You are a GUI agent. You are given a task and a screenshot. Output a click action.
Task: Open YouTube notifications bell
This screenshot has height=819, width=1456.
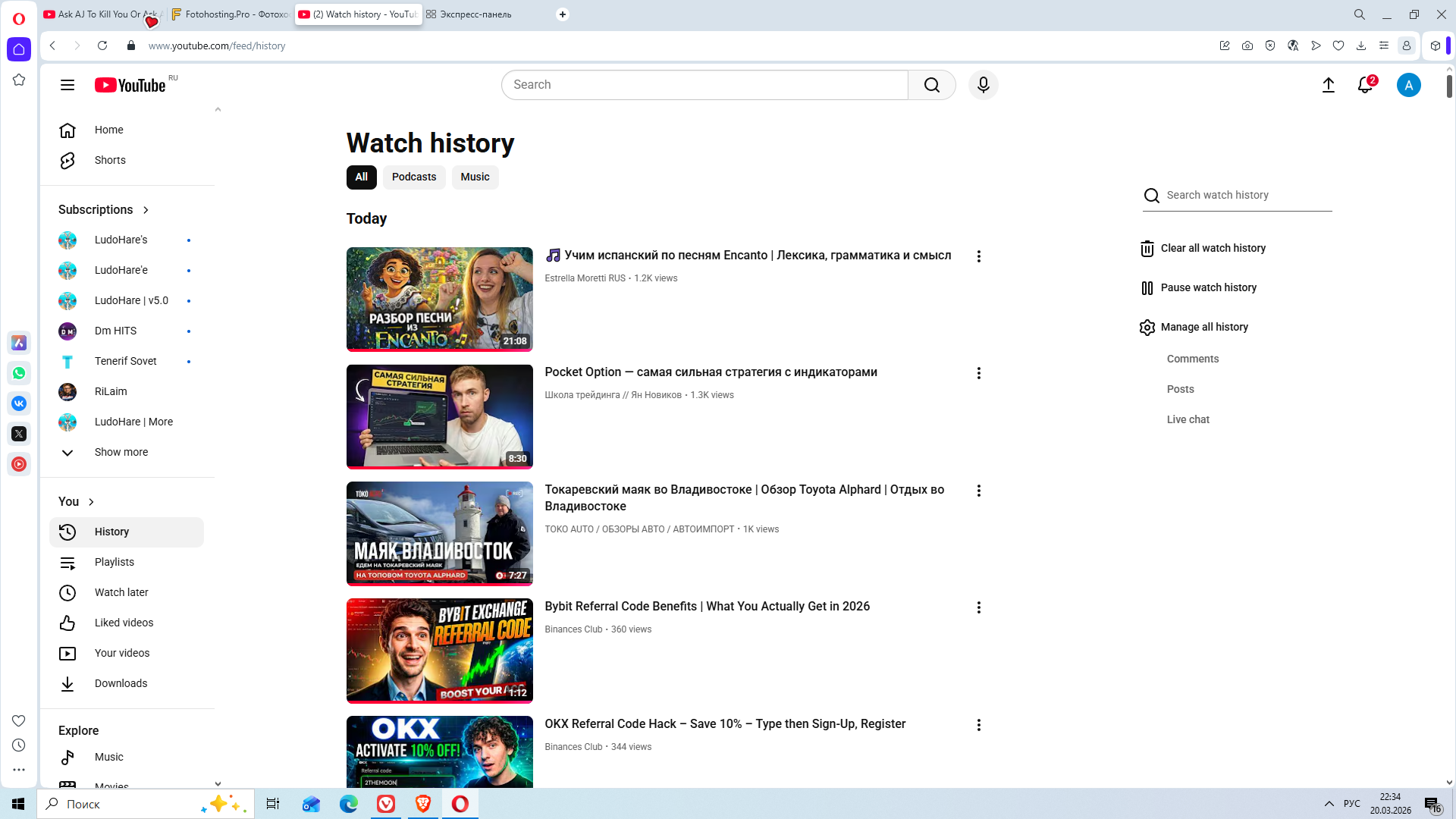click(1365, 85)
